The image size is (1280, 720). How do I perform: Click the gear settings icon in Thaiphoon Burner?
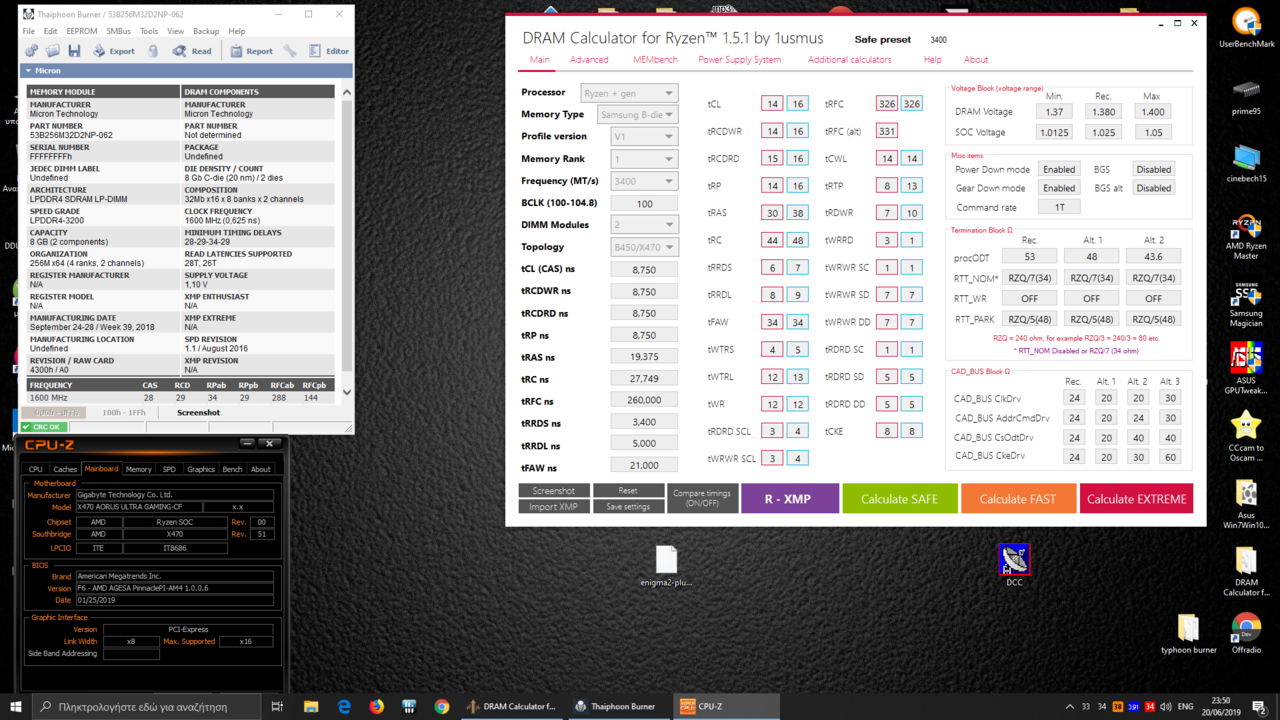pos(32,51)
